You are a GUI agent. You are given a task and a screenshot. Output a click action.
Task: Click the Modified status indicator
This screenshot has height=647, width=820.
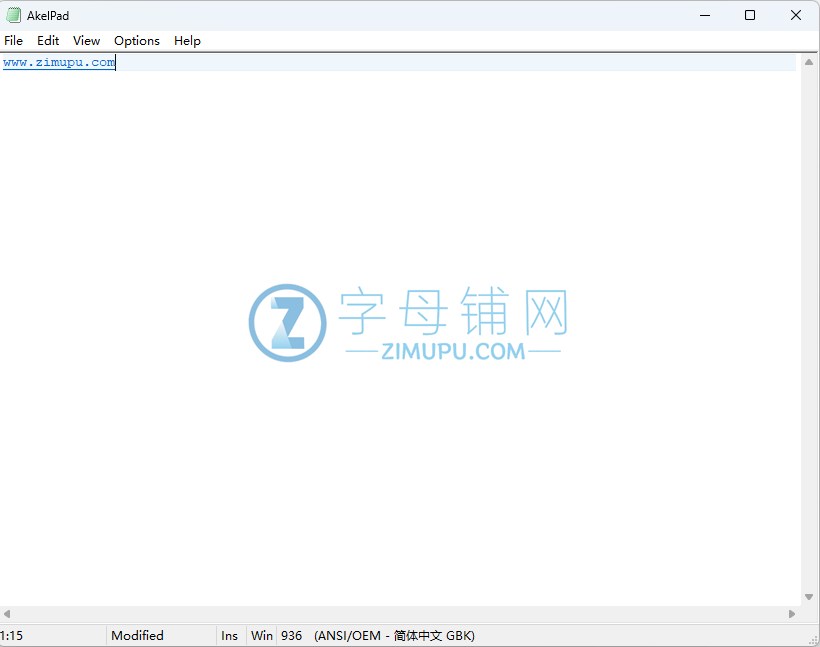(x=138, y=635)
